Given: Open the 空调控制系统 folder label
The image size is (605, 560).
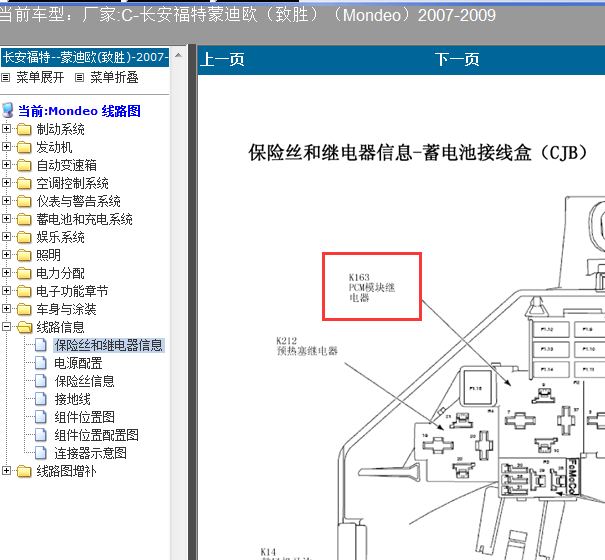Looking at the screenshot, I should 73,183.
